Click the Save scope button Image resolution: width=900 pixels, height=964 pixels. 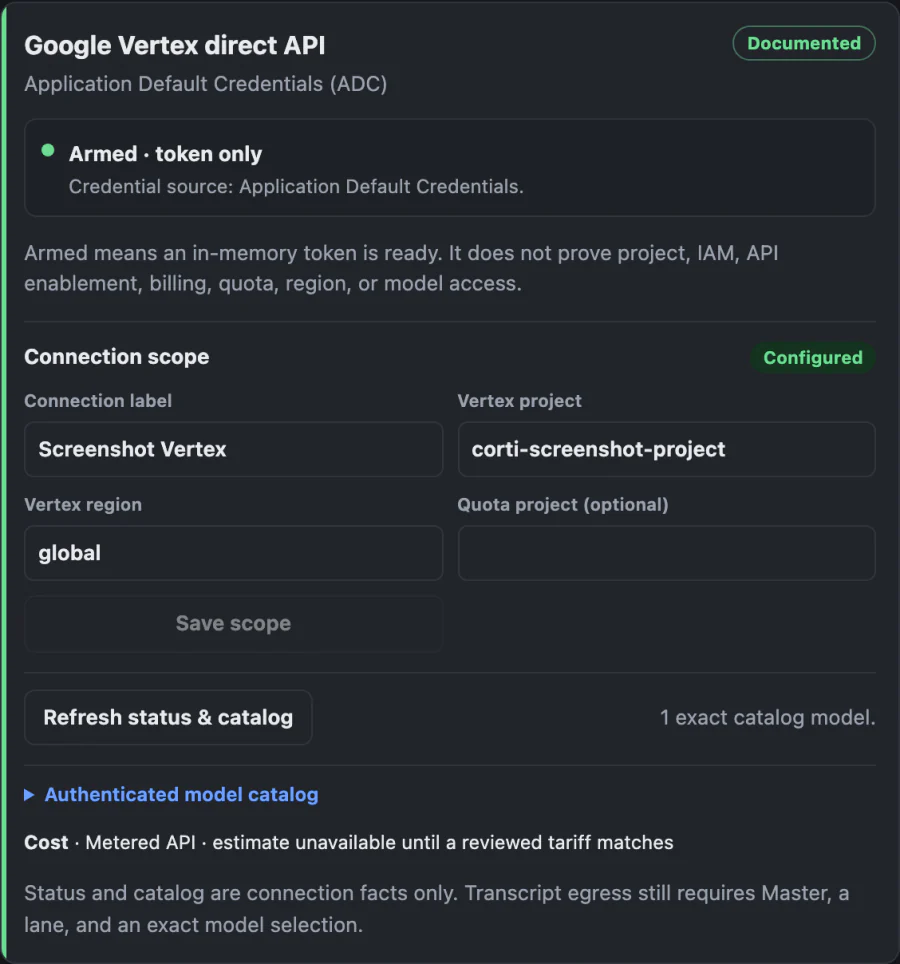pos(233,623)
